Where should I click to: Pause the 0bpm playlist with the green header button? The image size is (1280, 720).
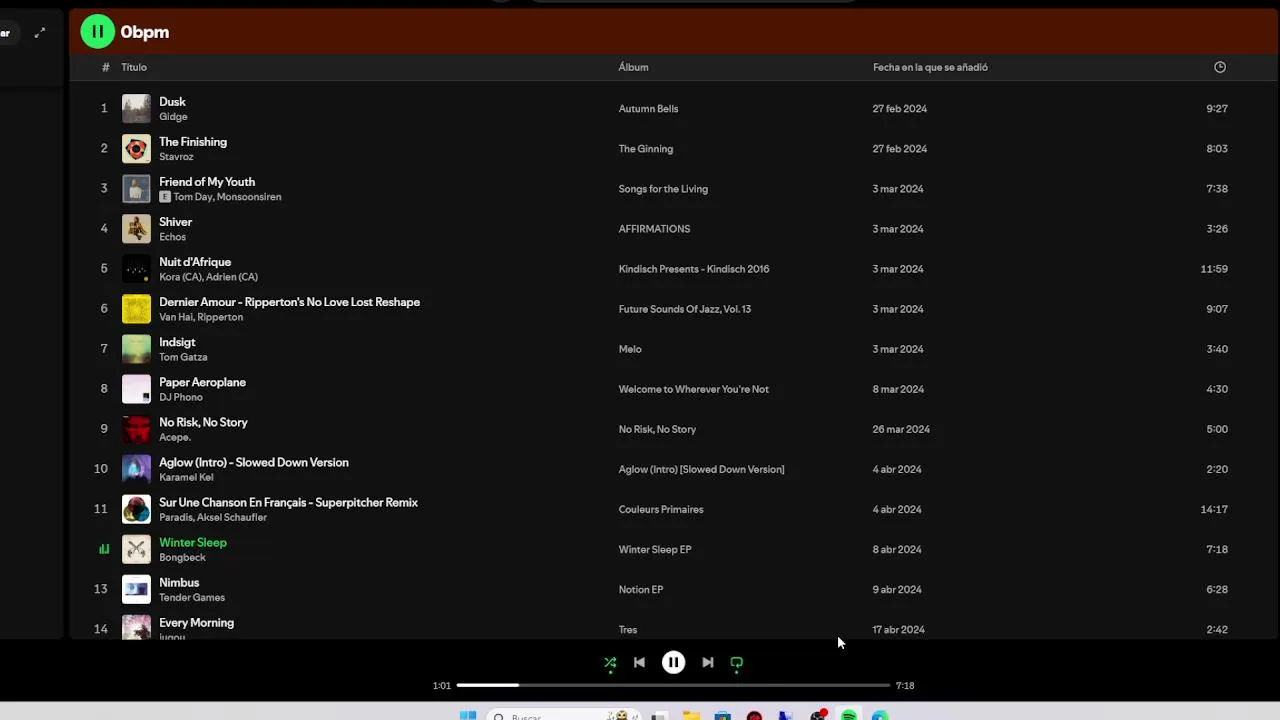[98, 32]
